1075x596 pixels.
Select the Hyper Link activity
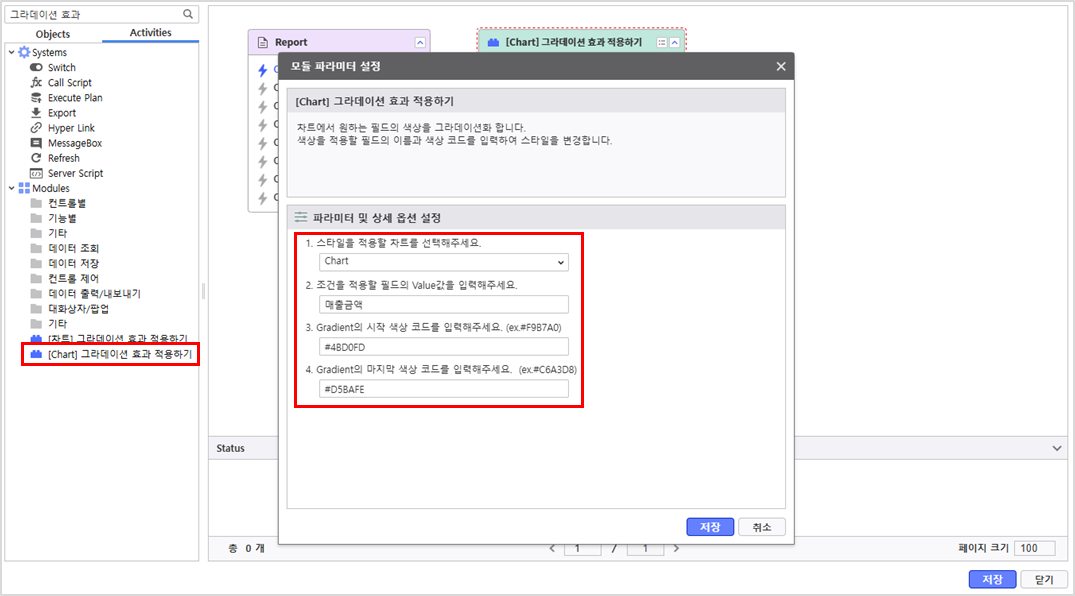[71, 128]
